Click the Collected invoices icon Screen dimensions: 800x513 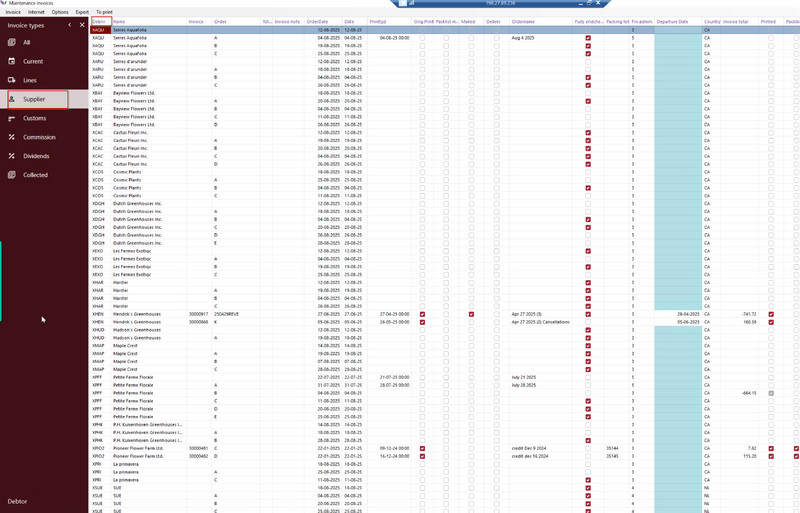(x=12, y=175)
